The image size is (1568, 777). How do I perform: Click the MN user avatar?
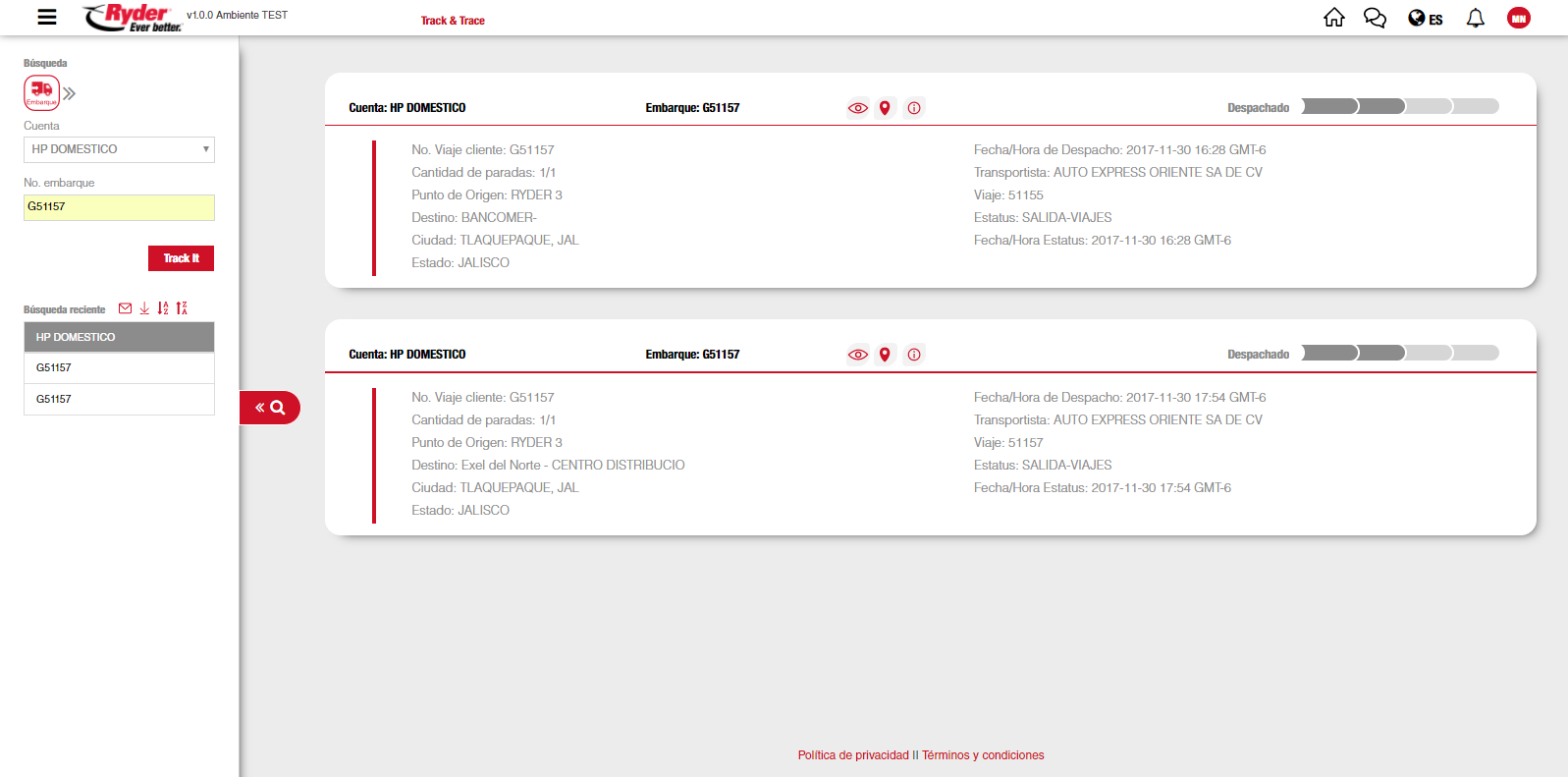tap(1518, 18)
